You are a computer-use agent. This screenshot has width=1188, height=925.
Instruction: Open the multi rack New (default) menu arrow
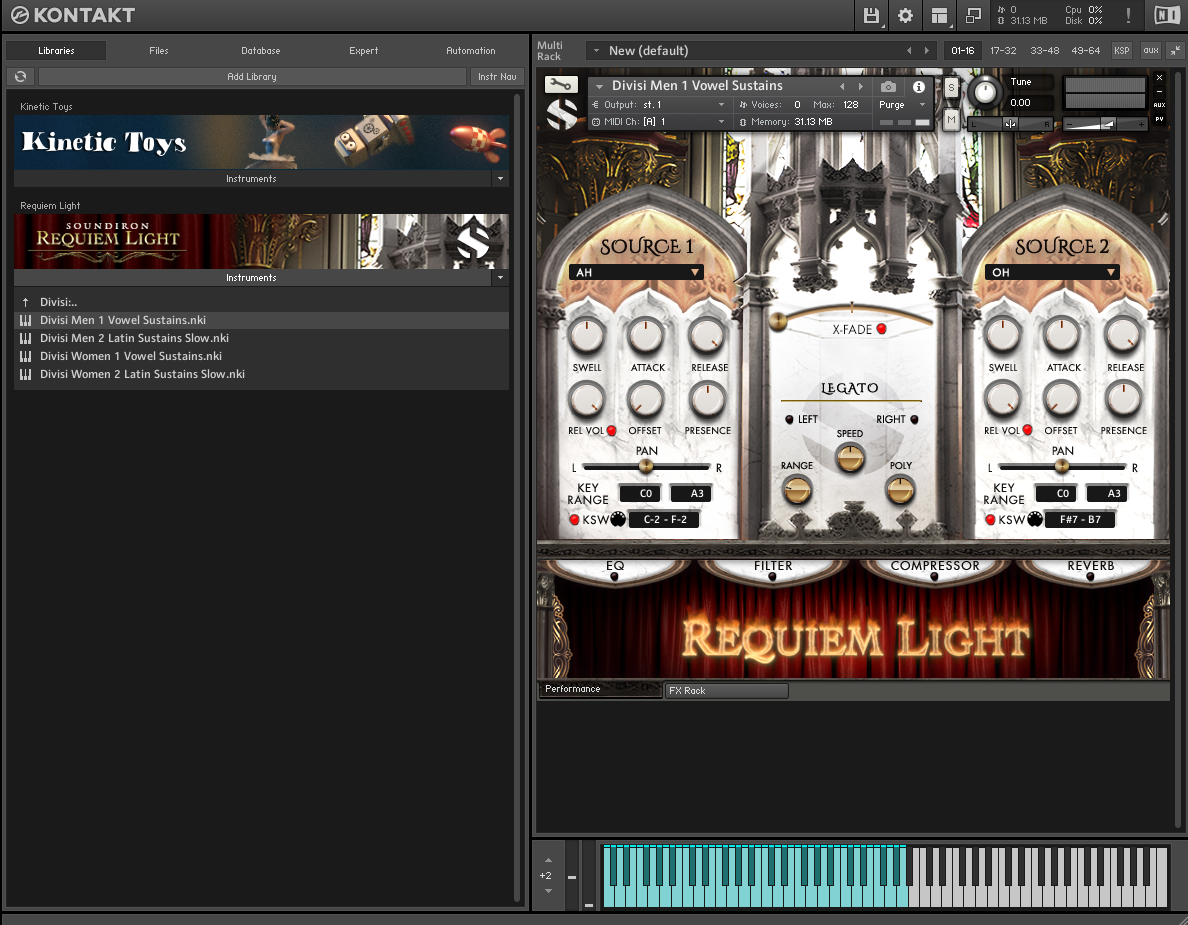click(x=596, y=51)
